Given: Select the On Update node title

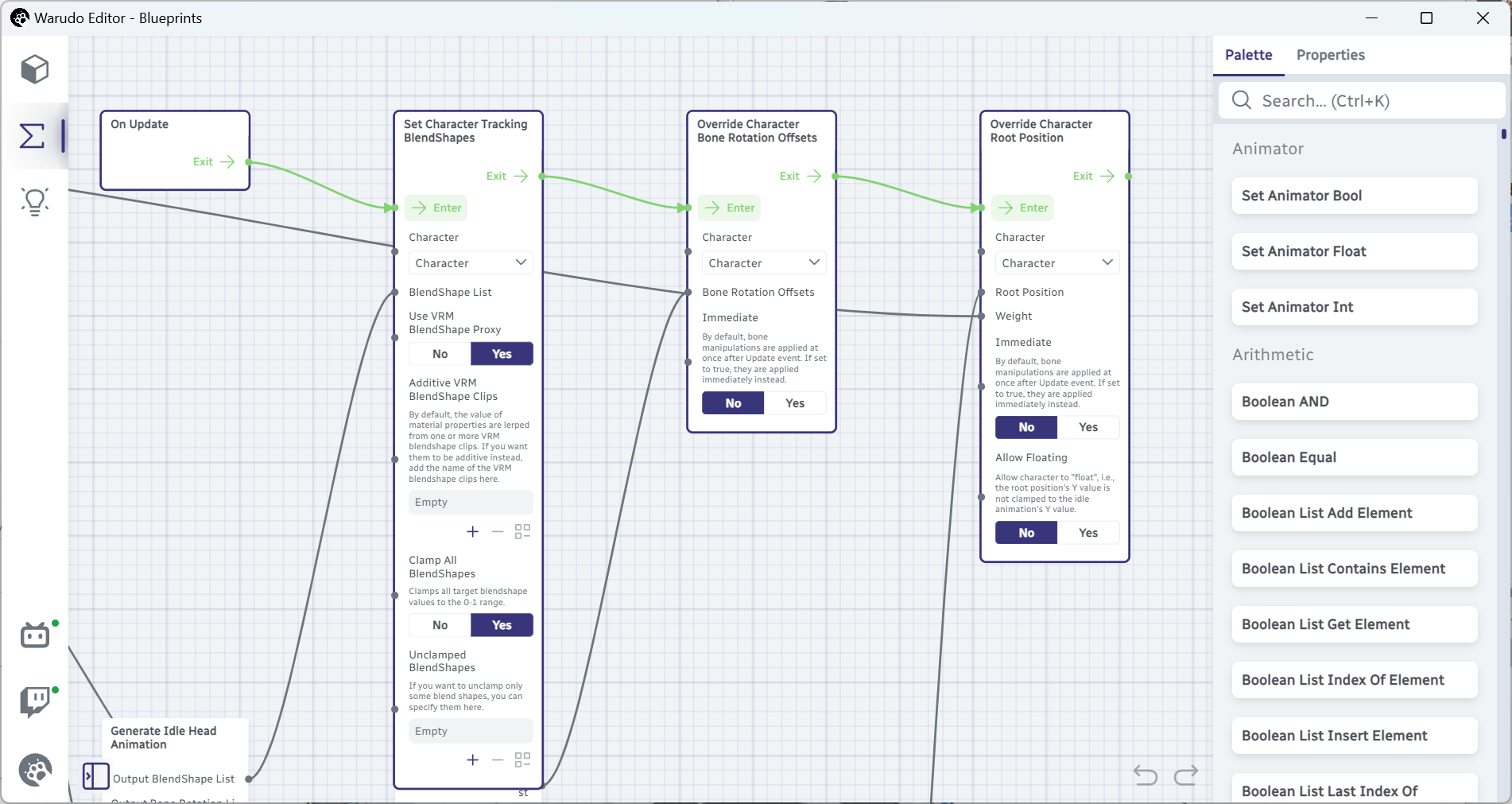Looking at the screenshot, I should pos(139,124).
